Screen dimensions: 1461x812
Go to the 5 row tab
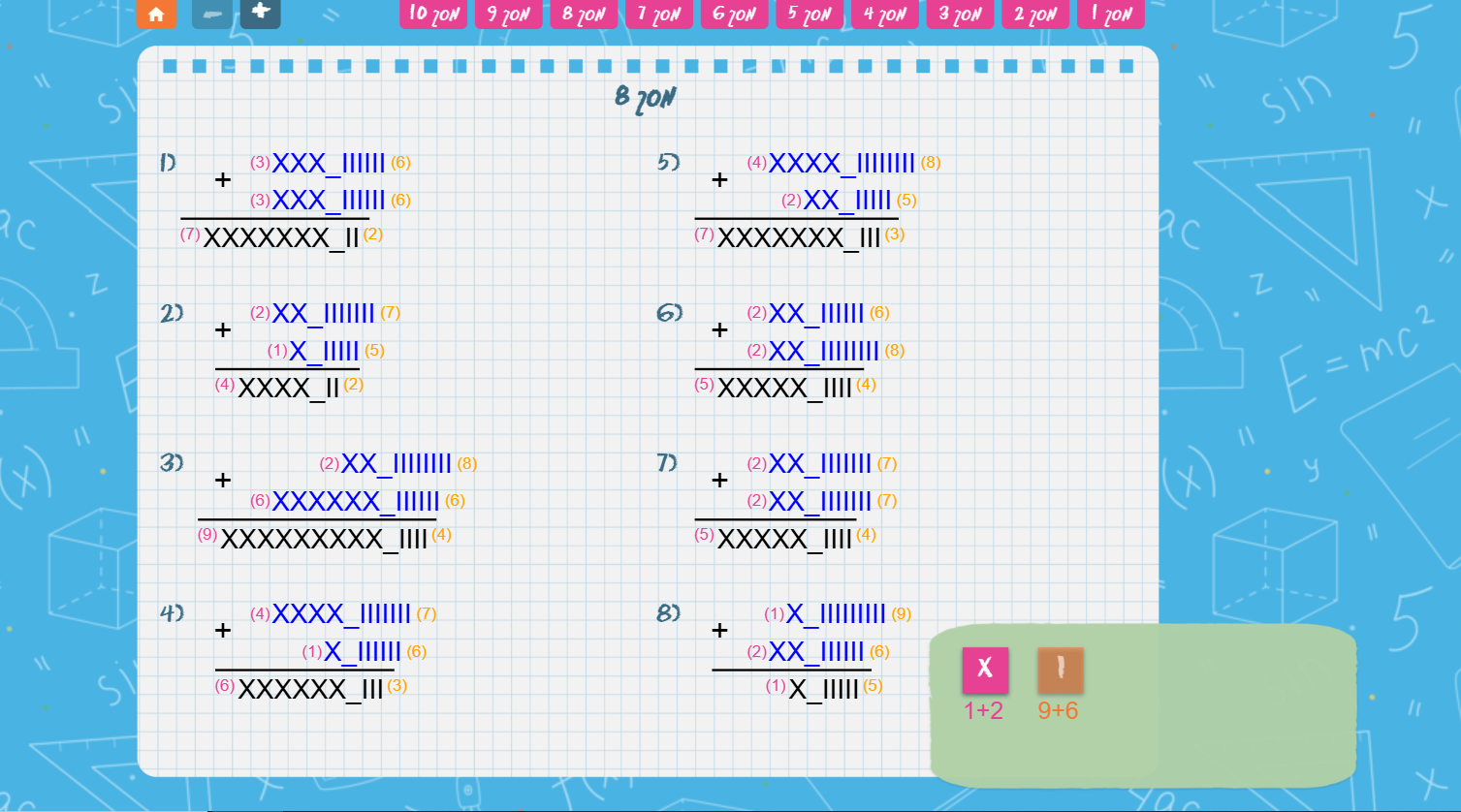click(810, 14)
